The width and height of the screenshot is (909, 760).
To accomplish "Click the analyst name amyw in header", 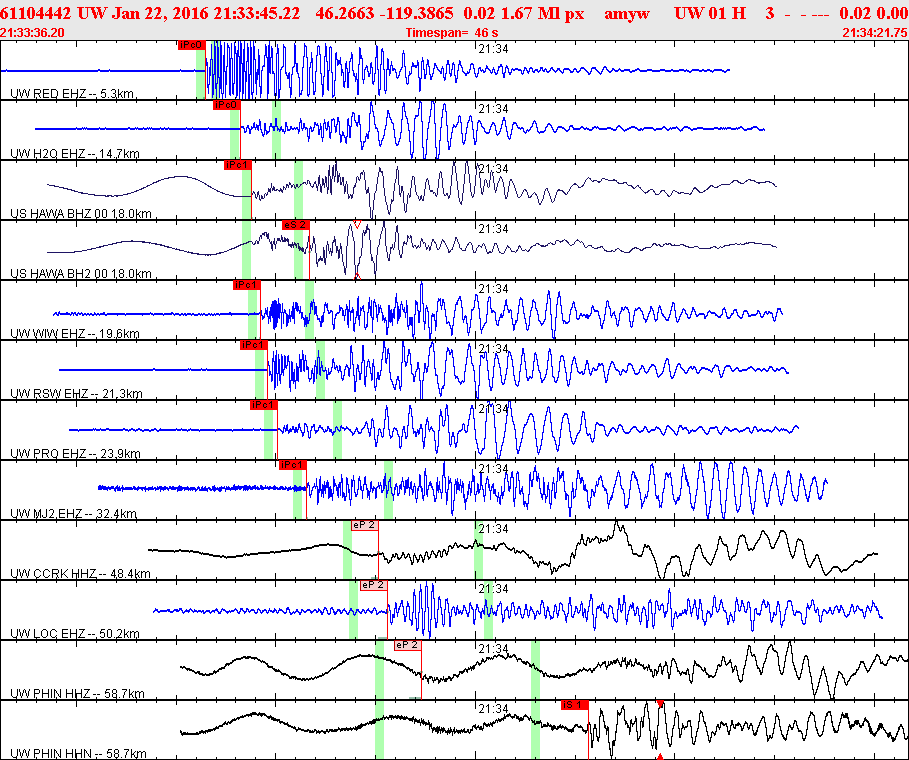I will pyautogui.click(x=627, y=14).
